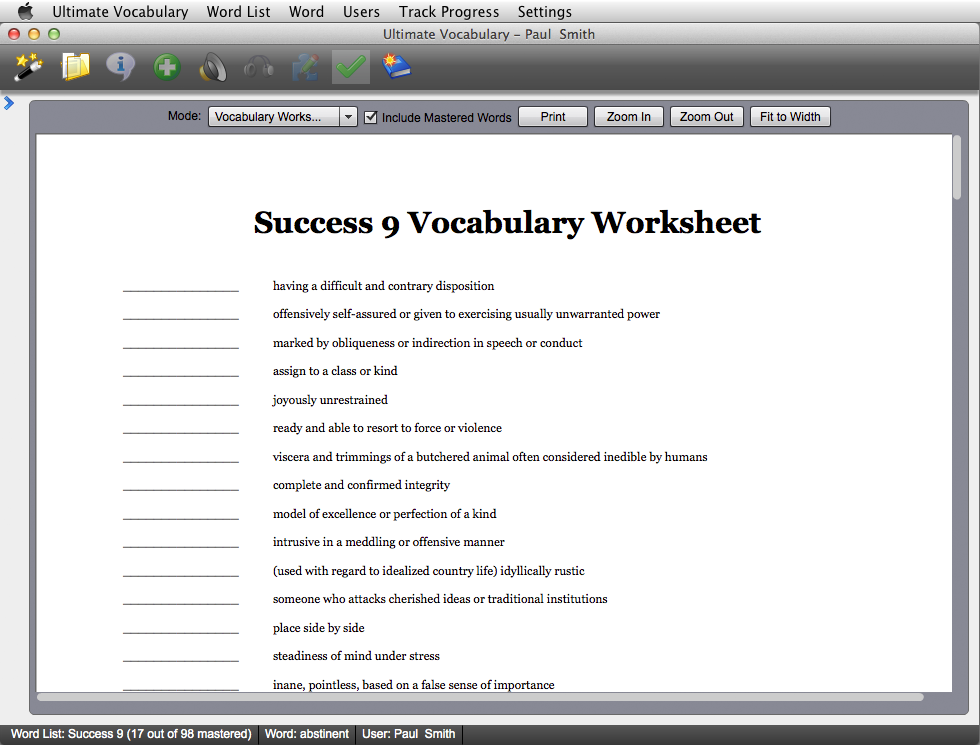The height and width of the screenshot is (745, 980).
Task: Open the Settings menu
Action: 544,12
